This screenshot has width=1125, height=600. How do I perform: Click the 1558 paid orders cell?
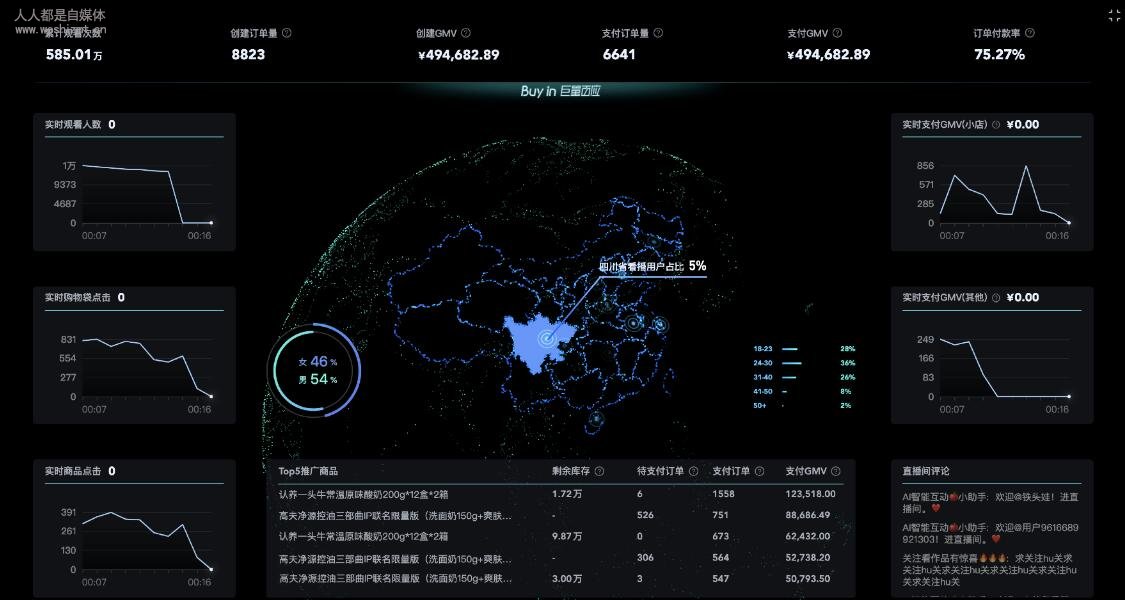(x=724, y=494)
